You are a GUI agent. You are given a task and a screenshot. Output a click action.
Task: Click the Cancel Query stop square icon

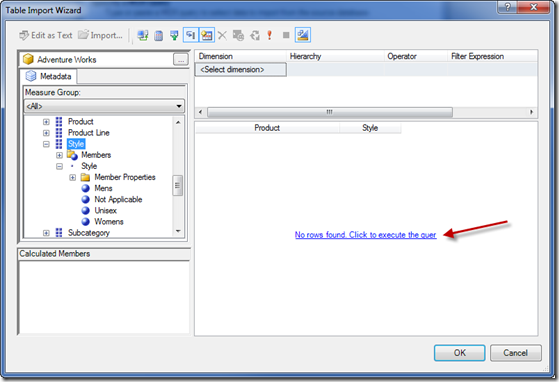[286, 35]
